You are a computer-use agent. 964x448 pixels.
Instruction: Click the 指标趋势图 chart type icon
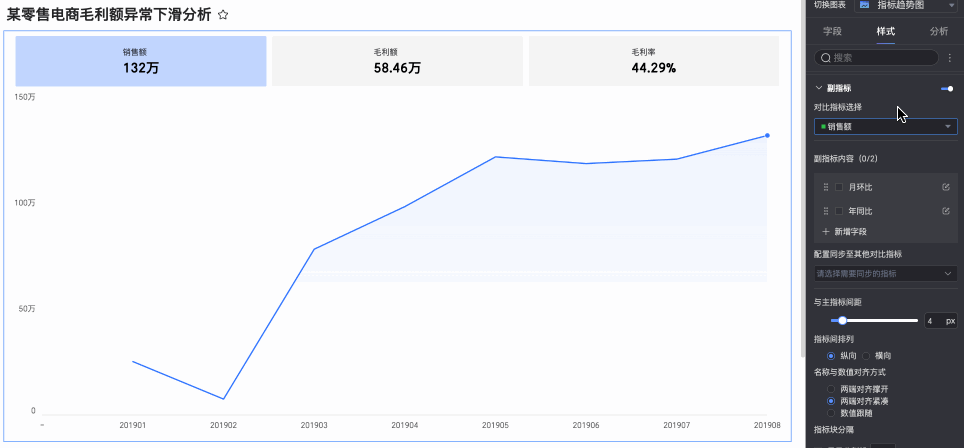pos(864,5)
